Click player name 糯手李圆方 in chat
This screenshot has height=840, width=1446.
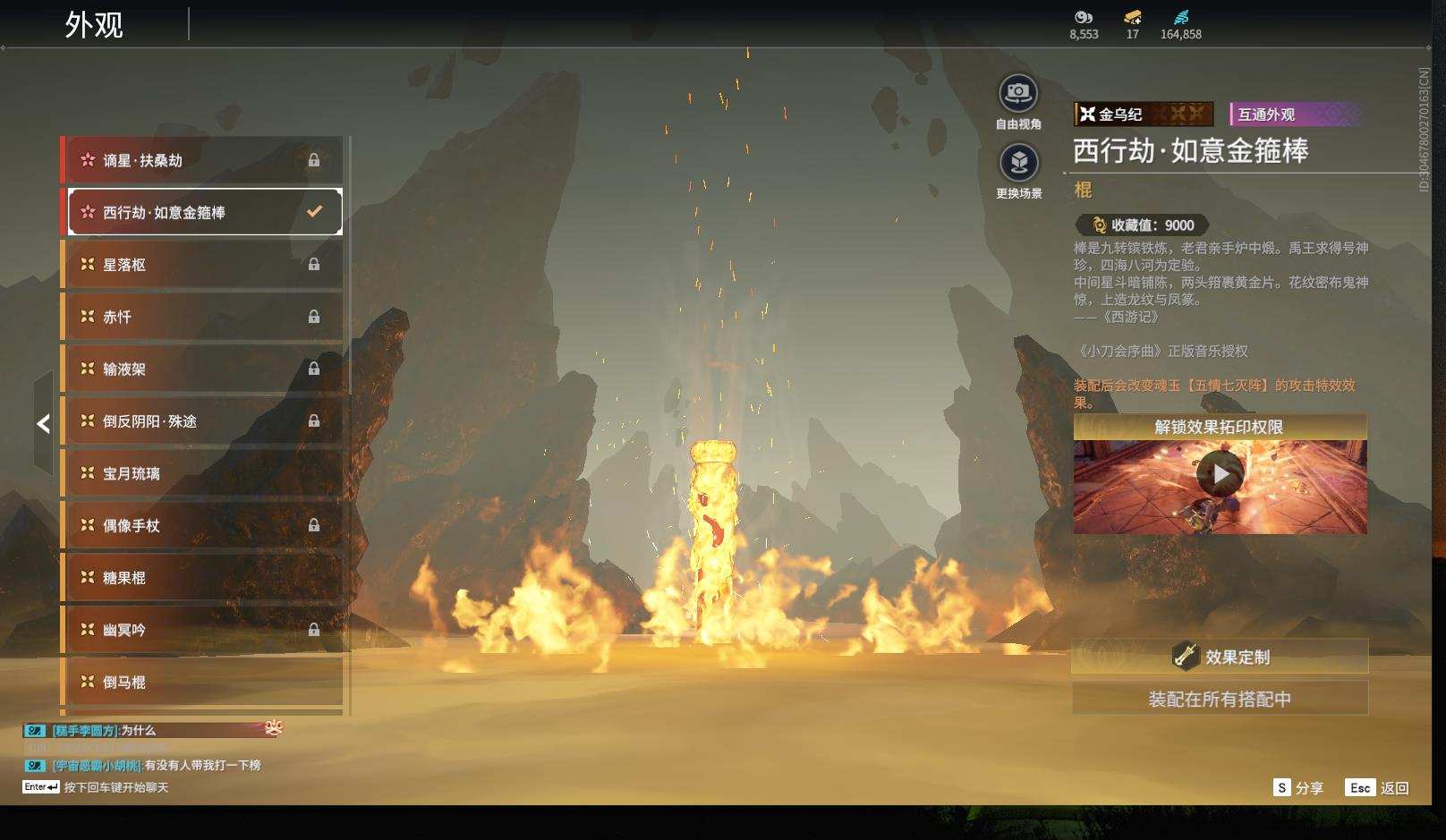click(x=85, y=731)
